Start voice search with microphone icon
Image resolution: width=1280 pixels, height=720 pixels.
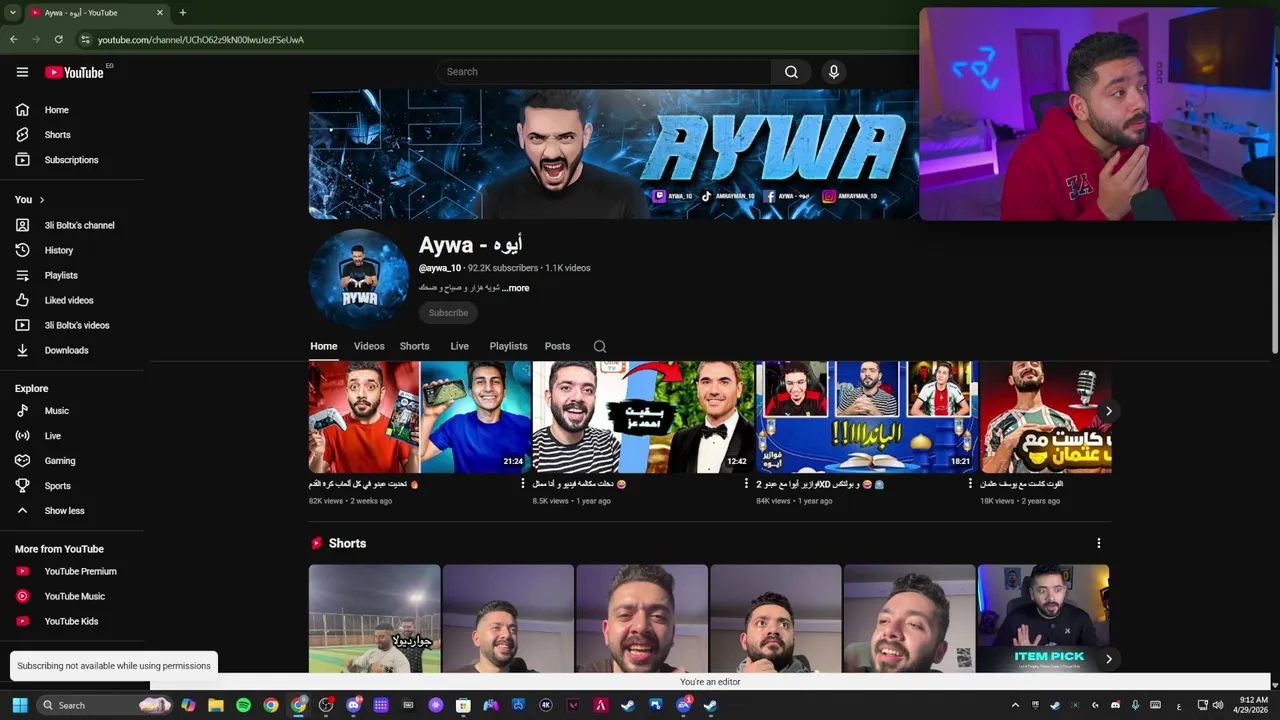[833, 72]
